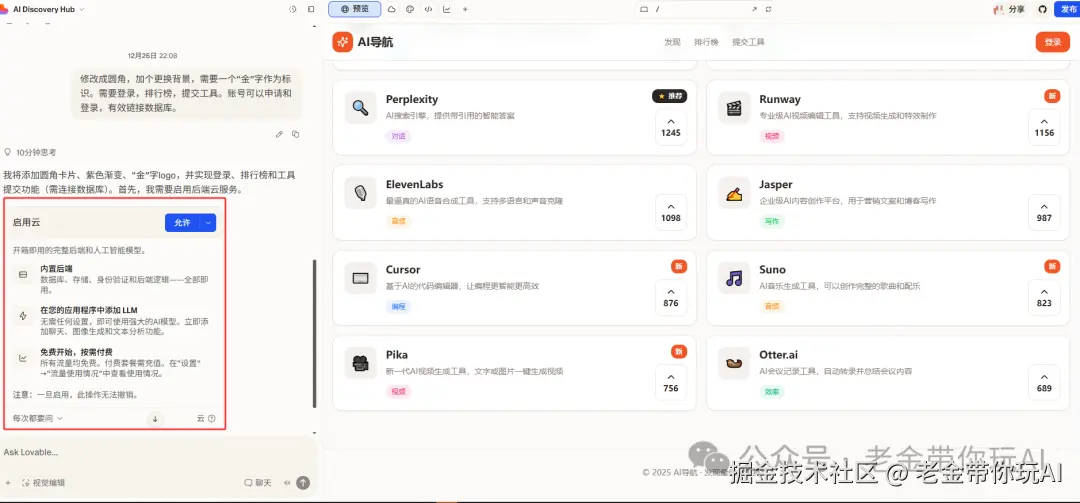Click the plus attach icon in chat box

click(x=8, y=483)
